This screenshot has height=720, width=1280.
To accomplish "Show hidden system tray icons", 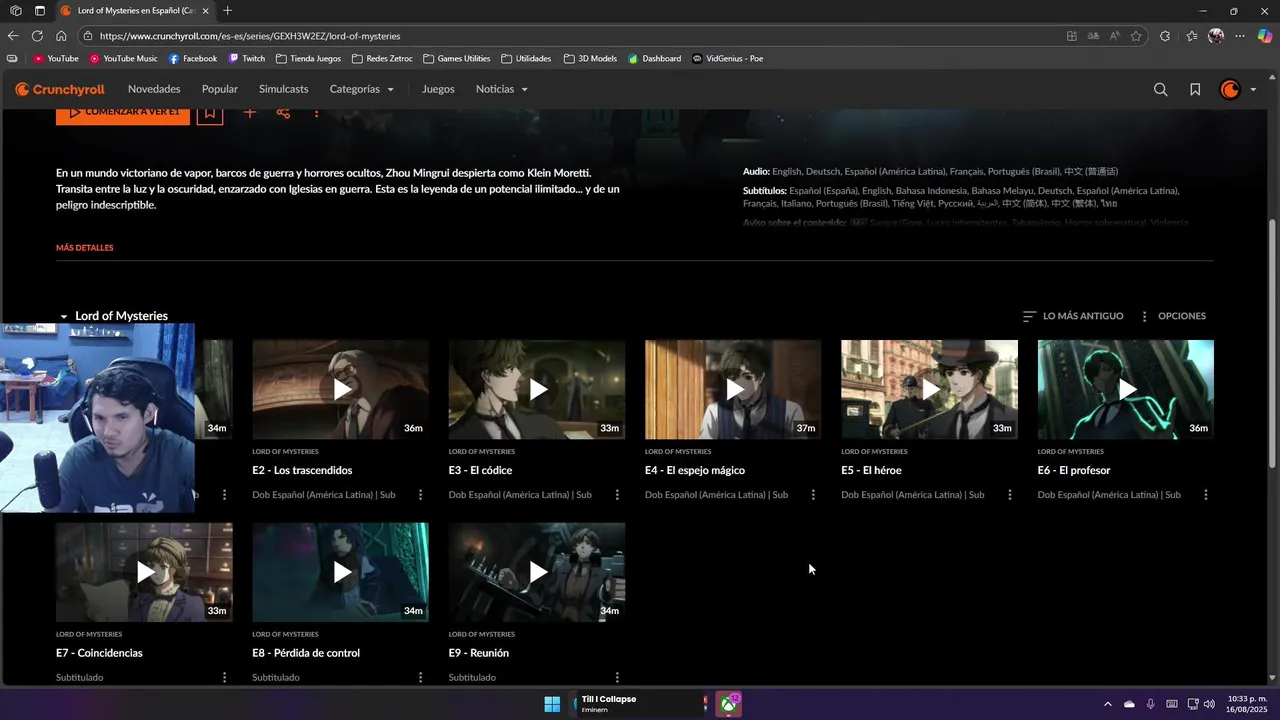I will (1107, 704).
